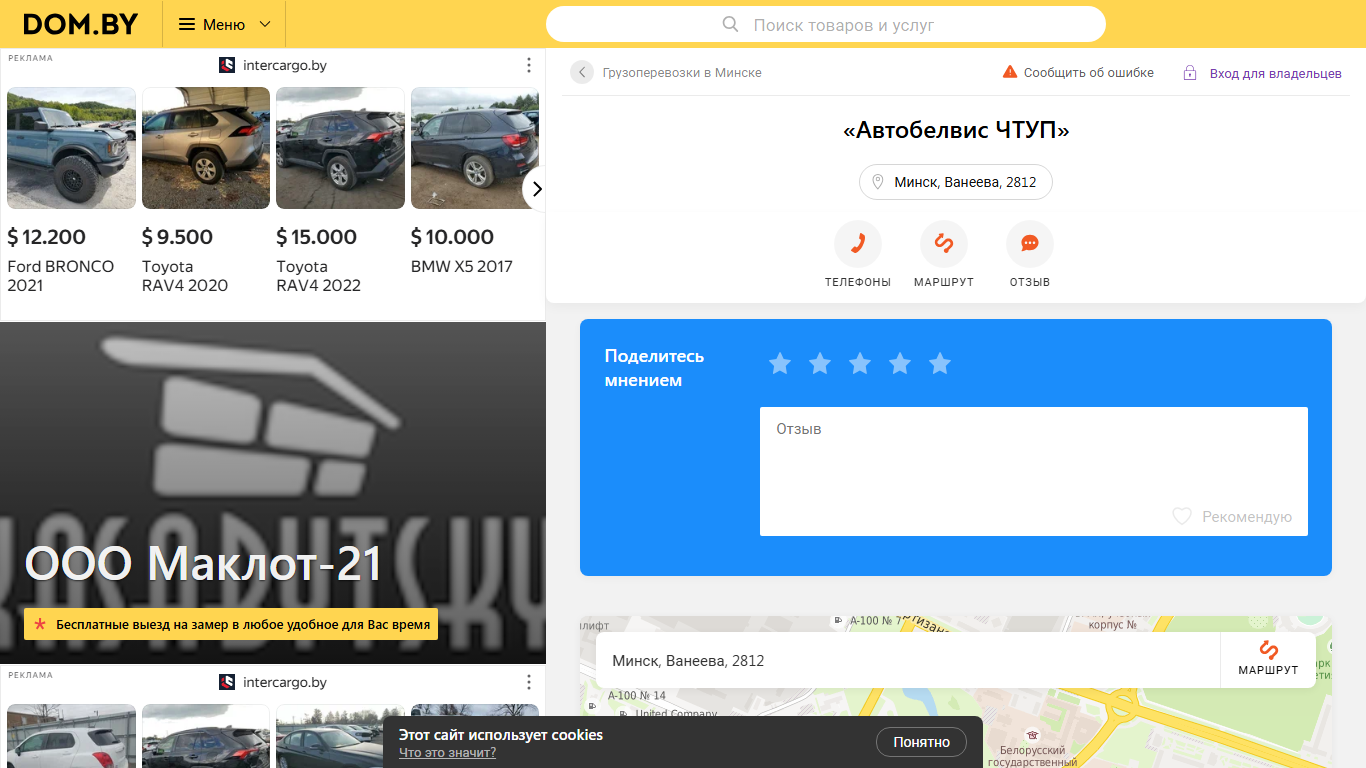Accept cookies with Понятно button
Viewport: 1366px width, 768px height.
pyautogui.click(x=921, y=742)
